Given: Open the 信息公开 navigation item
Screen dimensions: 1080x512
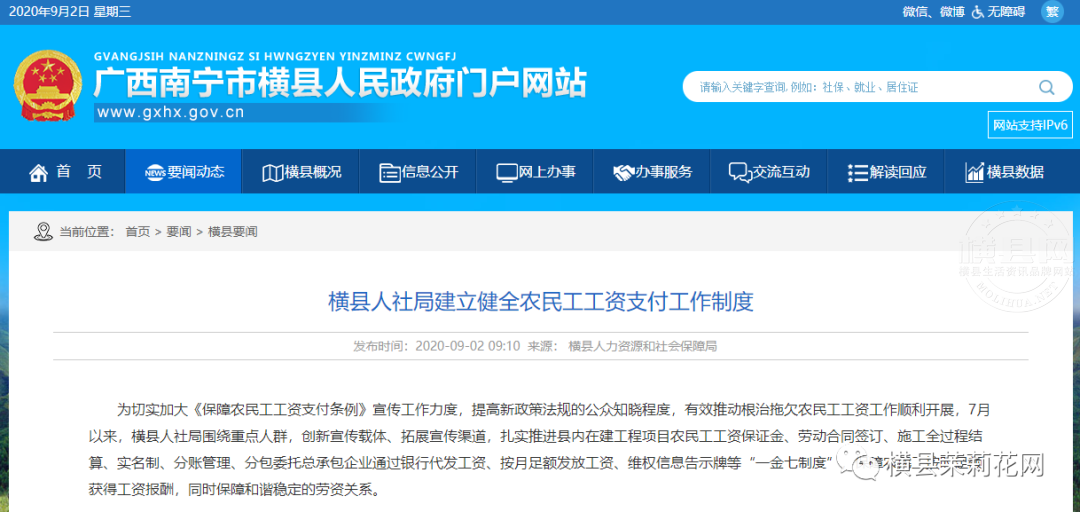Looking at the screenshot, I should click(x=417, y=172).
